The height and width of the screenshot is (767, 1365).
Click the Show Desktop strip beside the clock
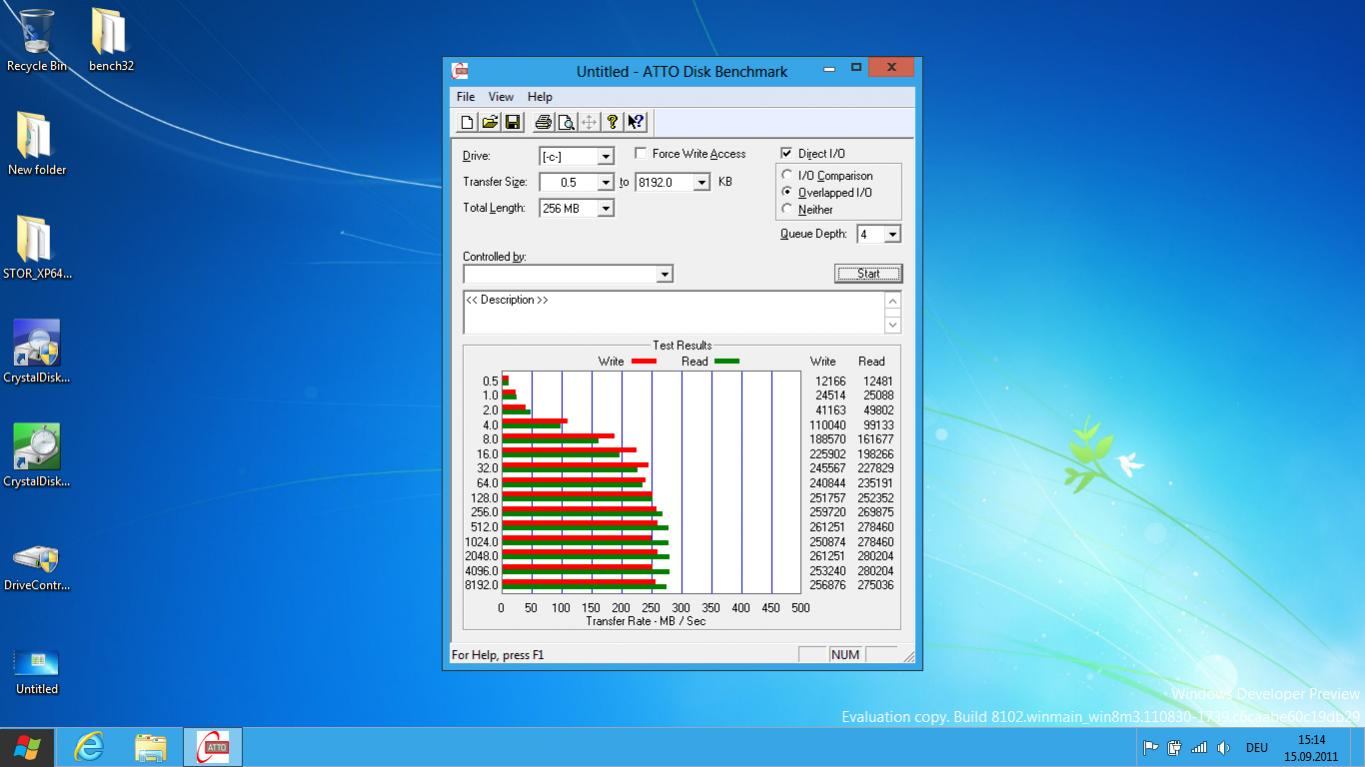tap(1358, 748)
